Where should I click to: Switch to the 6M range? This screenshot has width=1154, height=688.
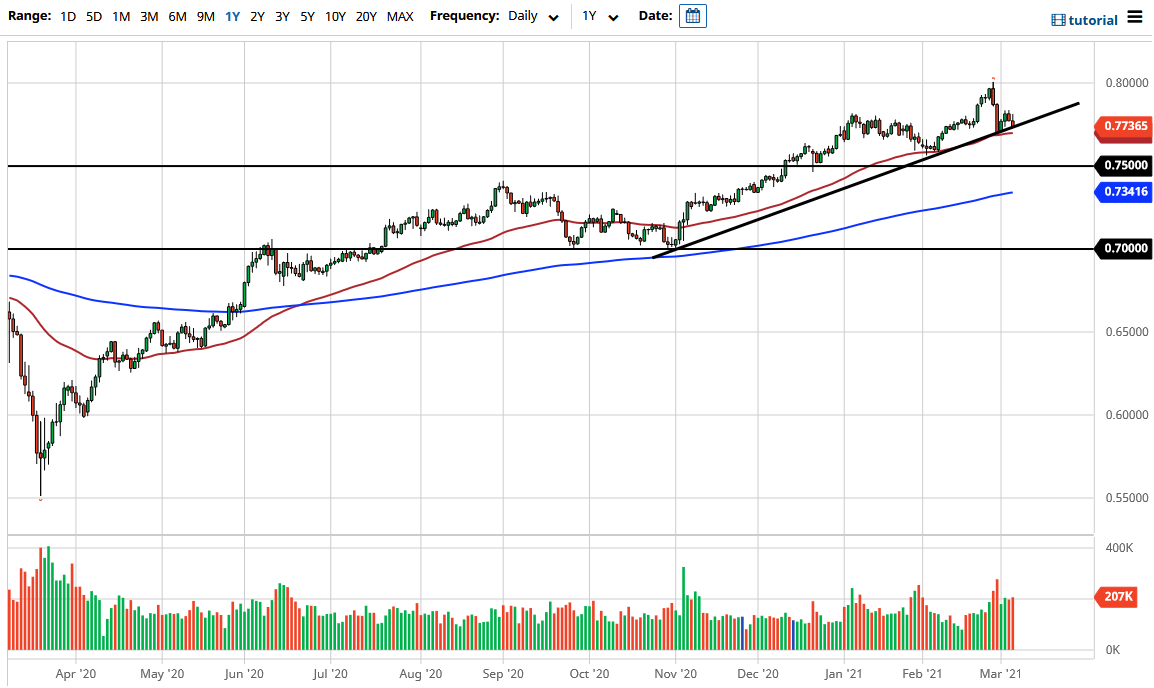(x=175, y=16)
